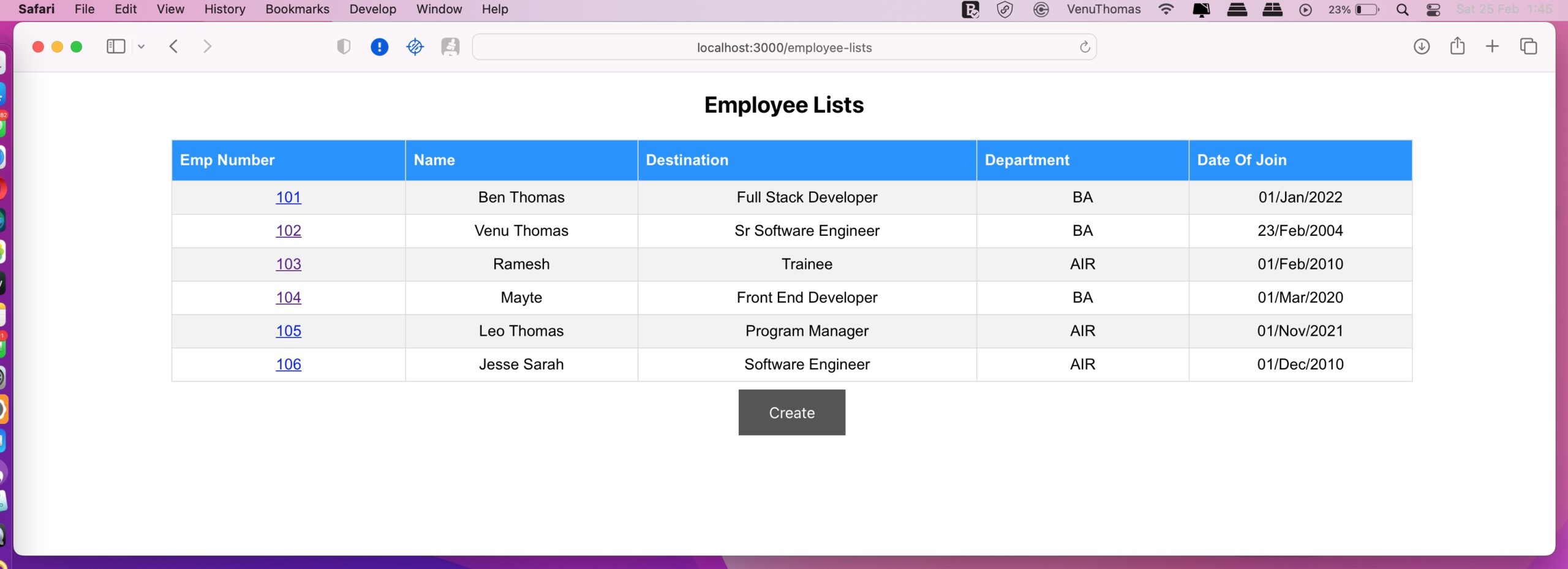Show Safari downloads

[x=1422, y=47]
